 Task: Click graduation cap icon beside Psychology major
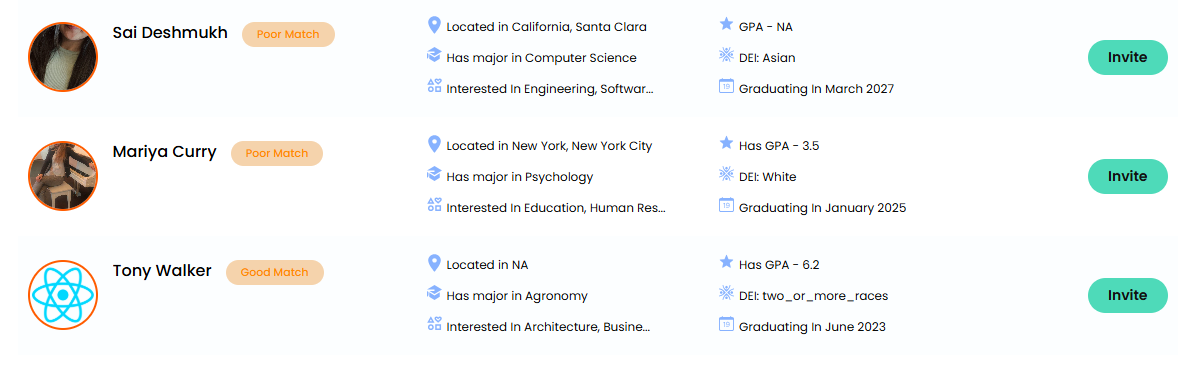pyautogui.click(x=434, y=174)
